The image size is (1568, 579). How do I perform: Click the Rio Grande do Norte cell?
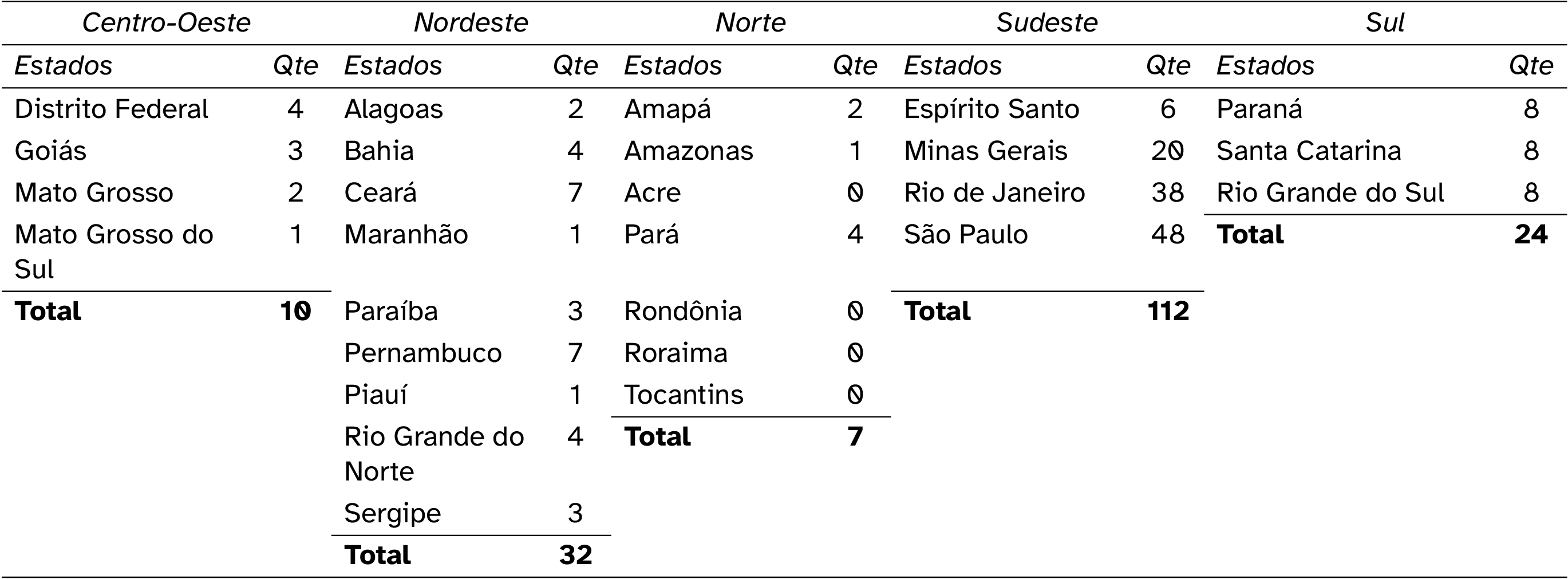pyautogui.click(x=434, y=454)
